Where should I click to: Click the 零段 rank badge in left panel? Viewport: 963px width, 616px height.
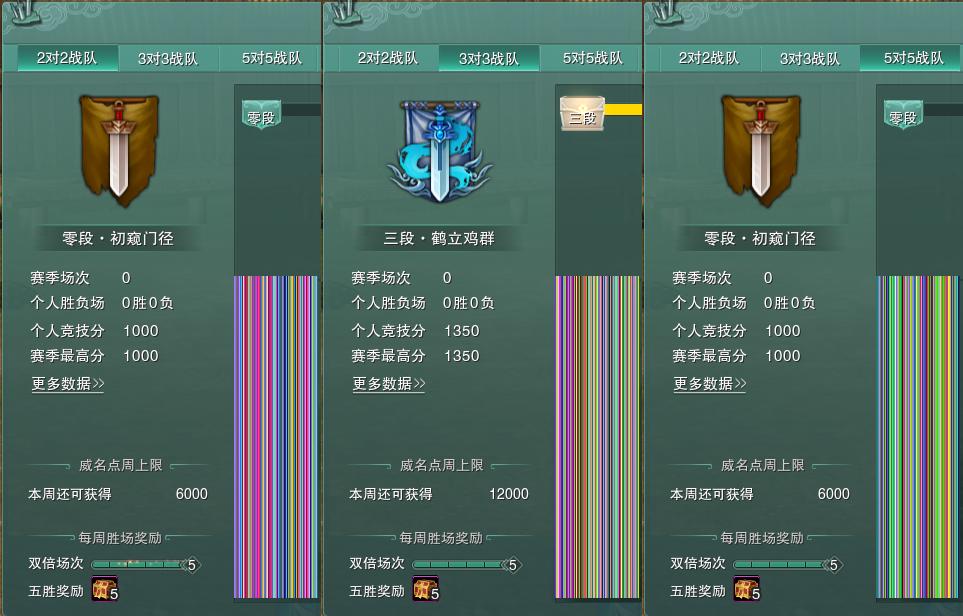click(x=261, y=115)
